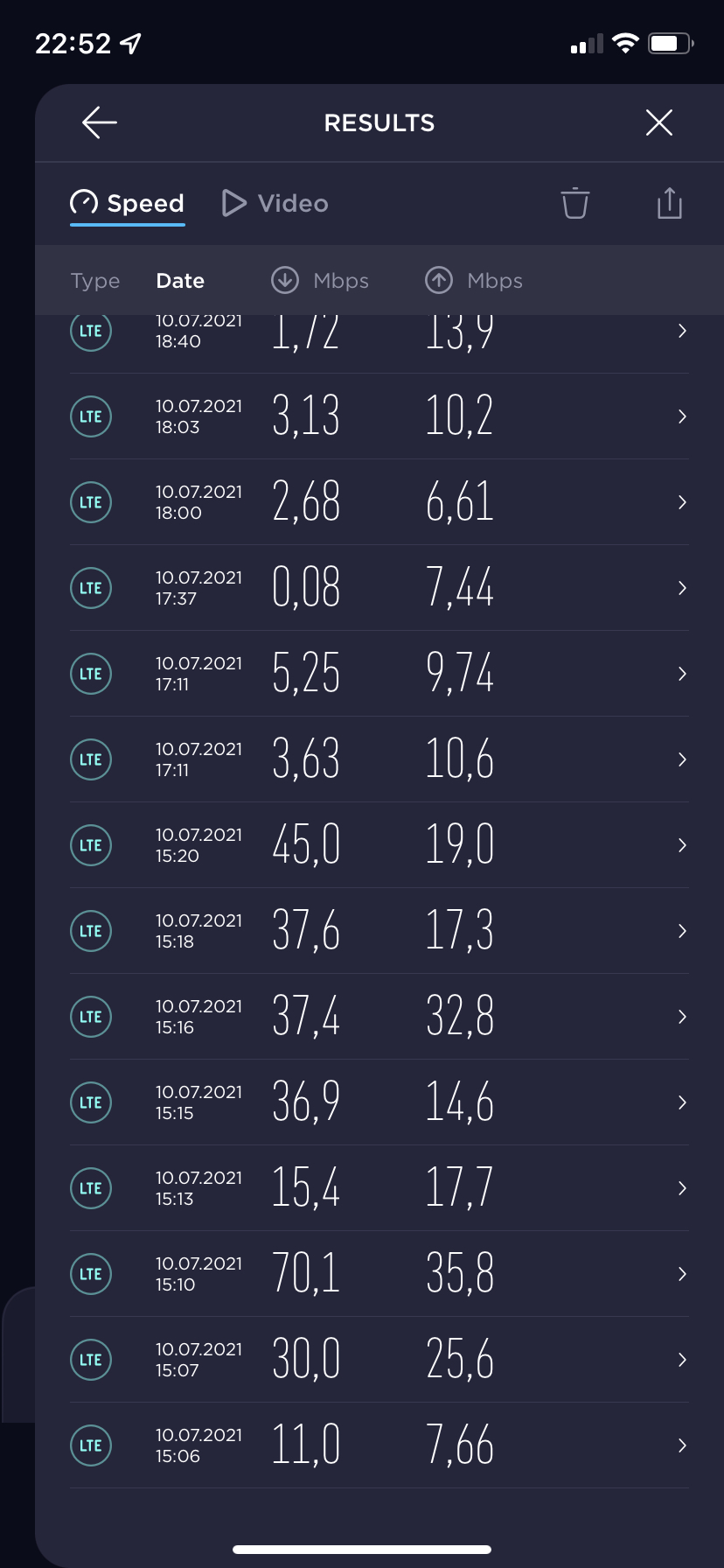Viewport: 724px width, 1568px height.
Task: Click the download Mbps arrow icon
Action: point(285,280)
